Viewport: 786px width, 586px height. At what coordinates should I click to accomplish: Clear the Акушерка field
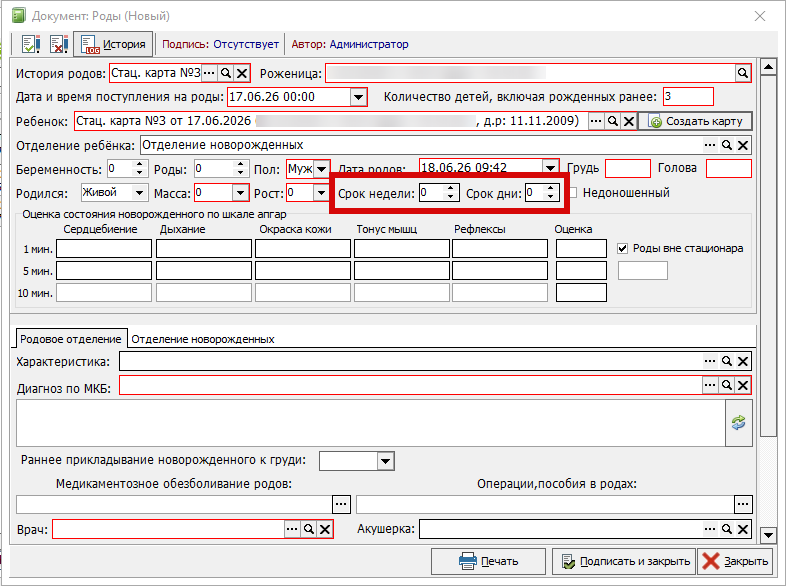coord(743,529)
